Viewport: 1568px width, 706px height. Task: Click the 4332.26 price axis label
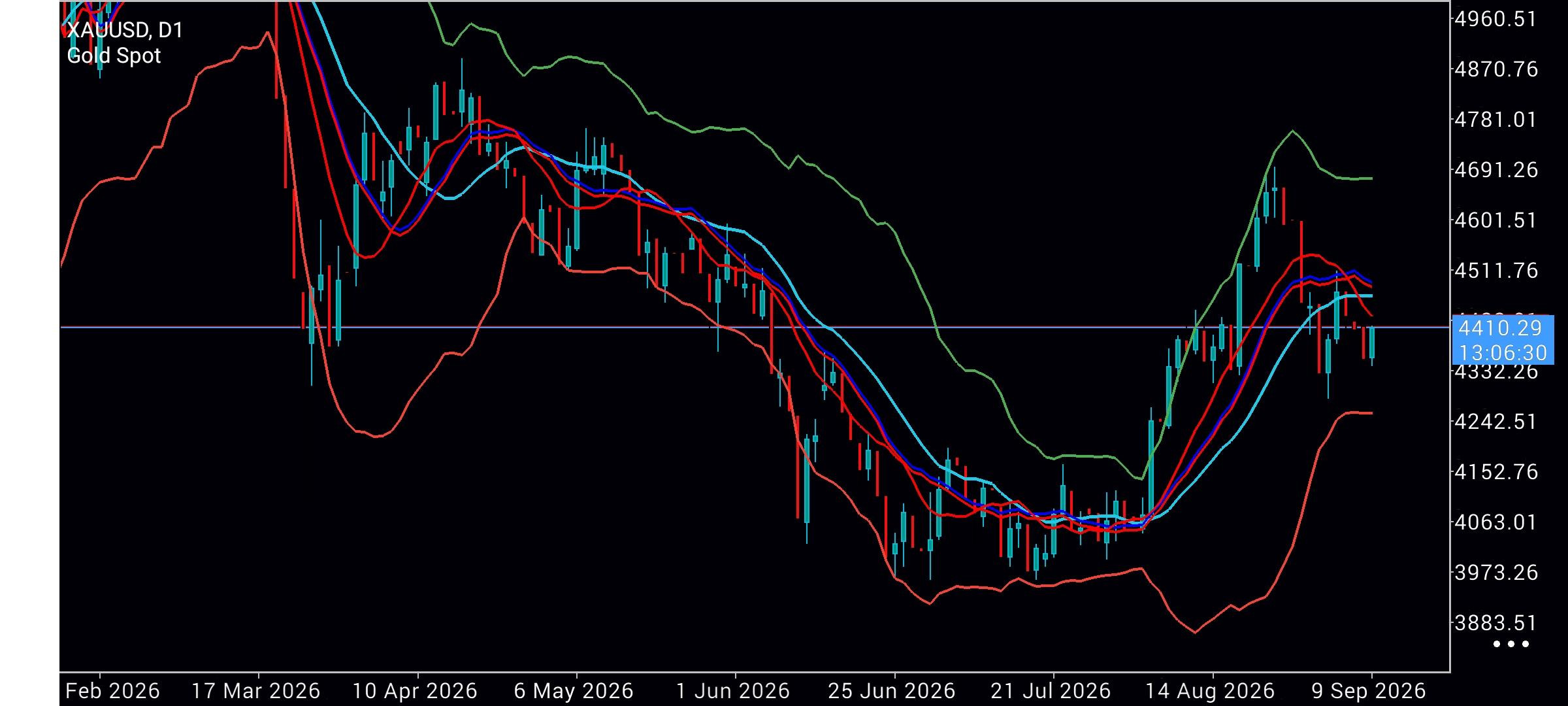(x=1495, y=372)
